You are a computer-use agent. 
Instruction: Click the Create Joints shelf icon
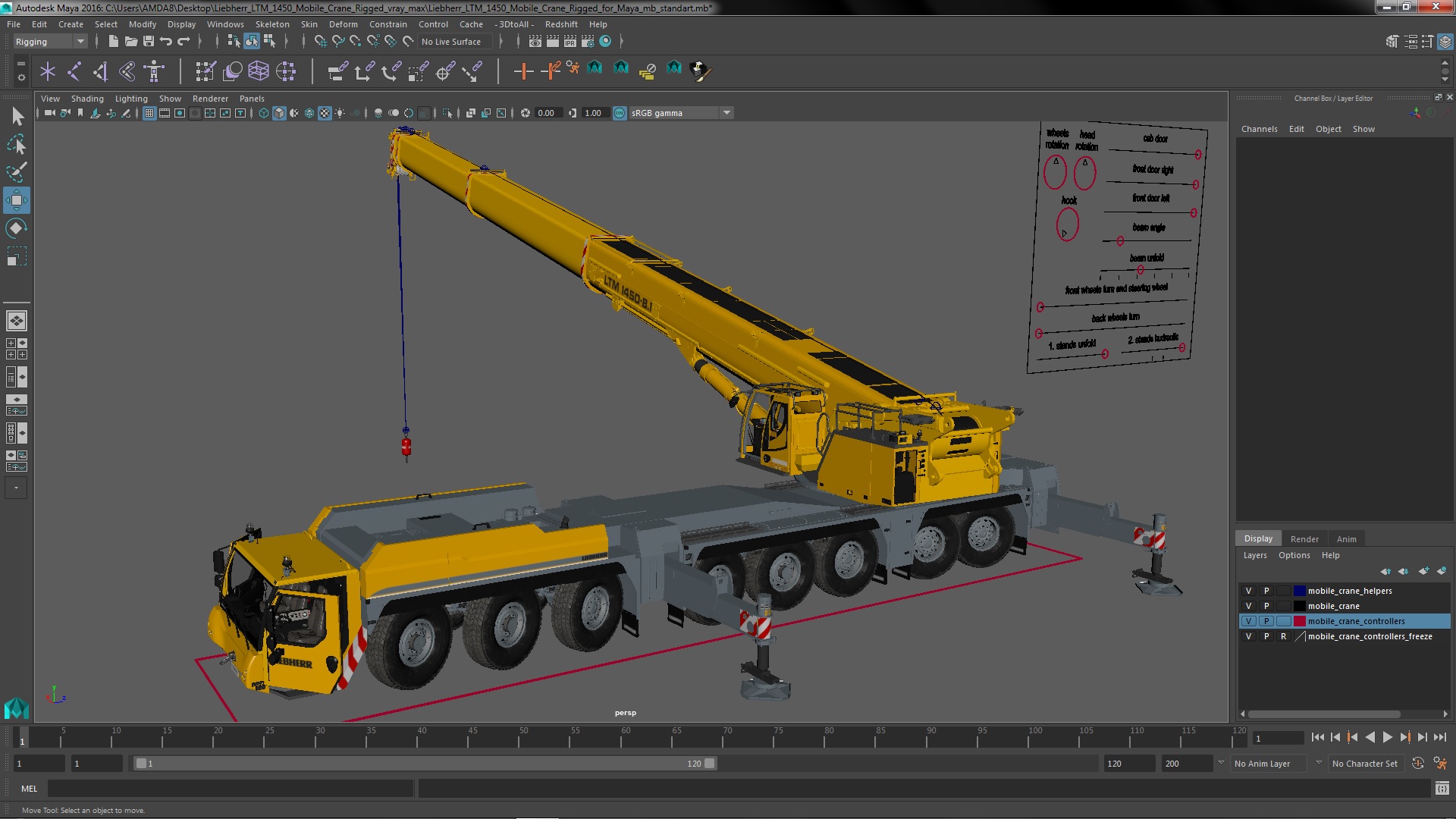point(74,71)
